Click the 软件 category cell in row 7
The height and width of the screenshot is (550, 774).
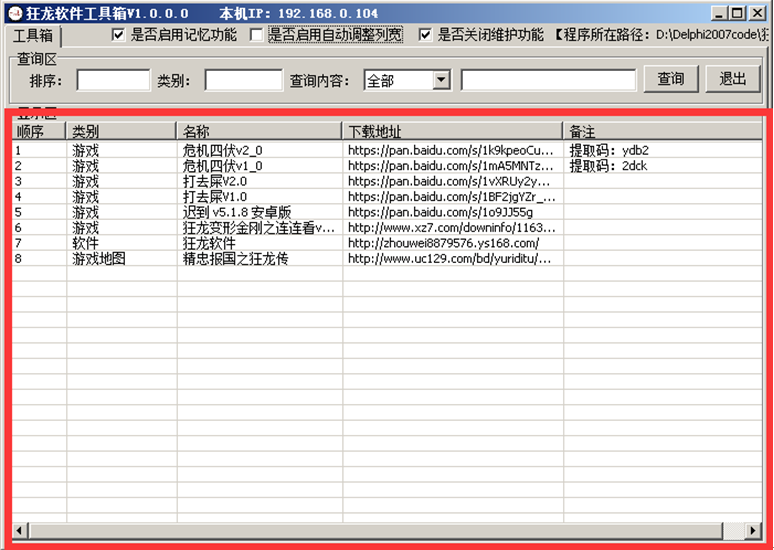pos(121,243)
